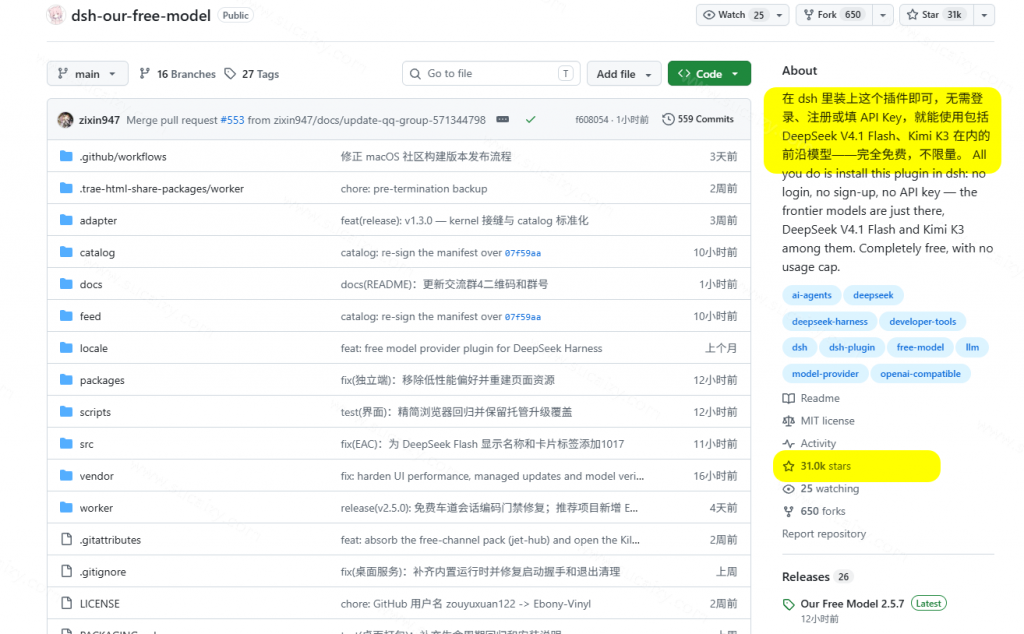This screenshot has width=1024, height=634.
Task: Open the Watch notifications dropdown
Action: tap(742, 15)
